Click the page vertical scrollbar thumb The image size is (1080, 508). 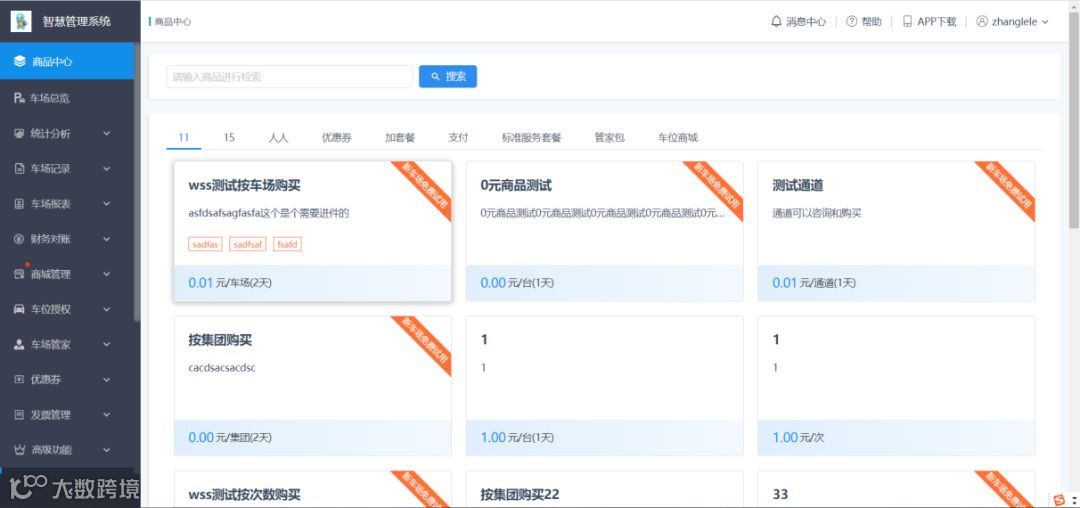pos(1074,120)
